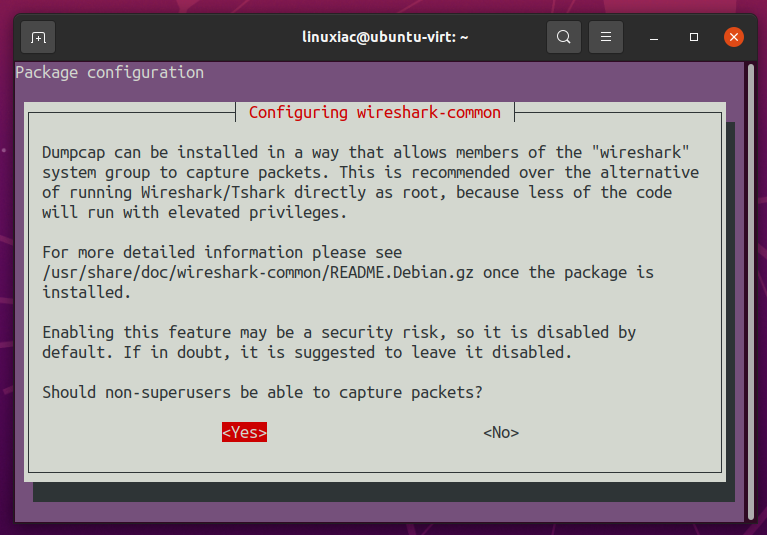
Task: Maximize the terminal window
Action: click(694, 37)
